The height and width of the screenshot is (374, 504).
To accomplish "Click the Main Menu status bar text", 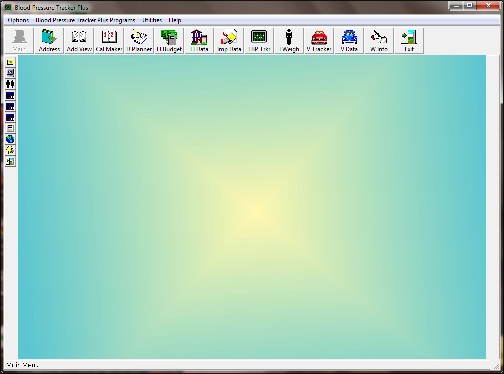I will 22,365.
